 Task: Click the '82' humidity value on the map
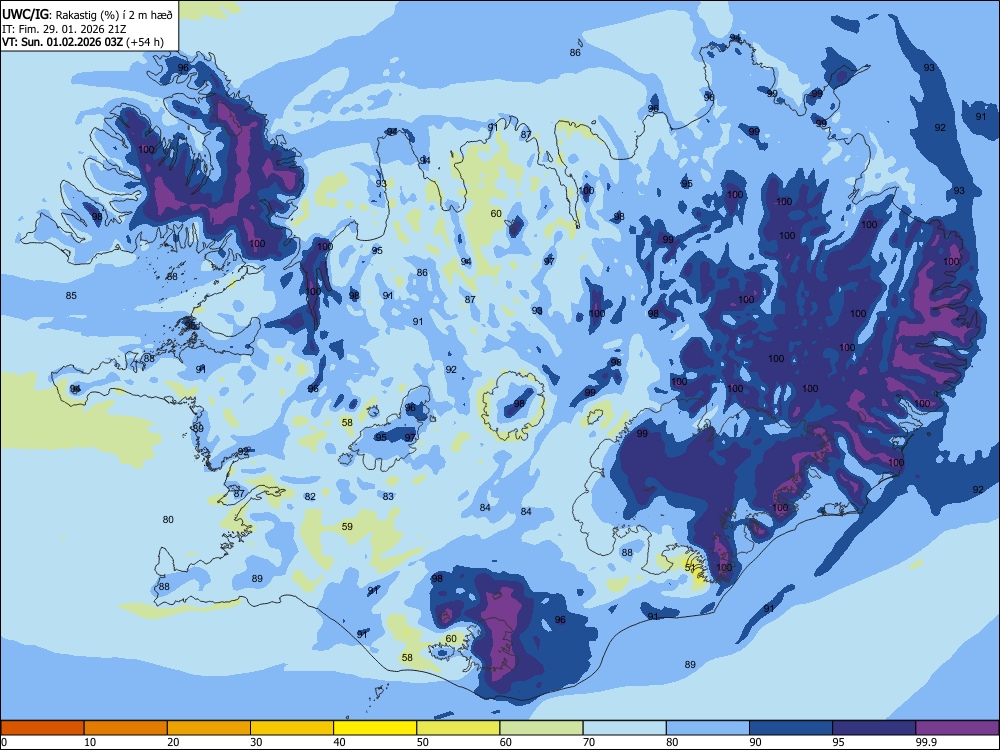pyautogui.click(x=310, y=497)
